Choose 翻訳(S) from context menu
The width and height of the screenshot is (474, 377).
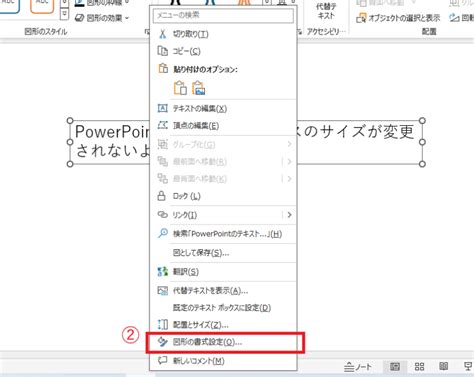[223, 272]
